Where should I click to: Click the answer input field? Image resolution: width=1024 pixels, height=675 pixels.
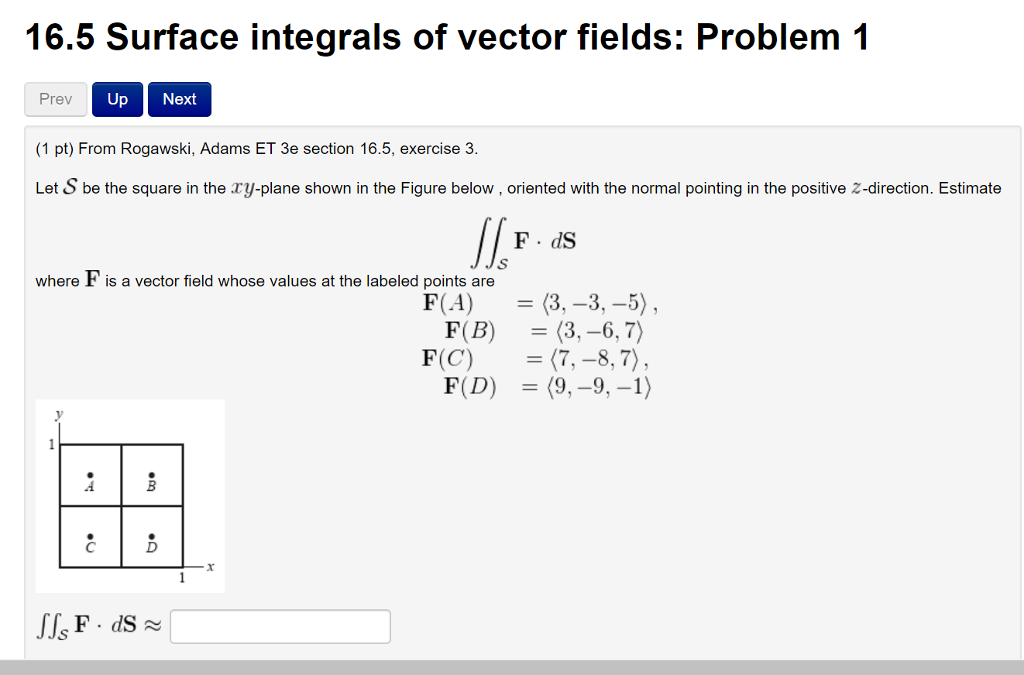279,625
